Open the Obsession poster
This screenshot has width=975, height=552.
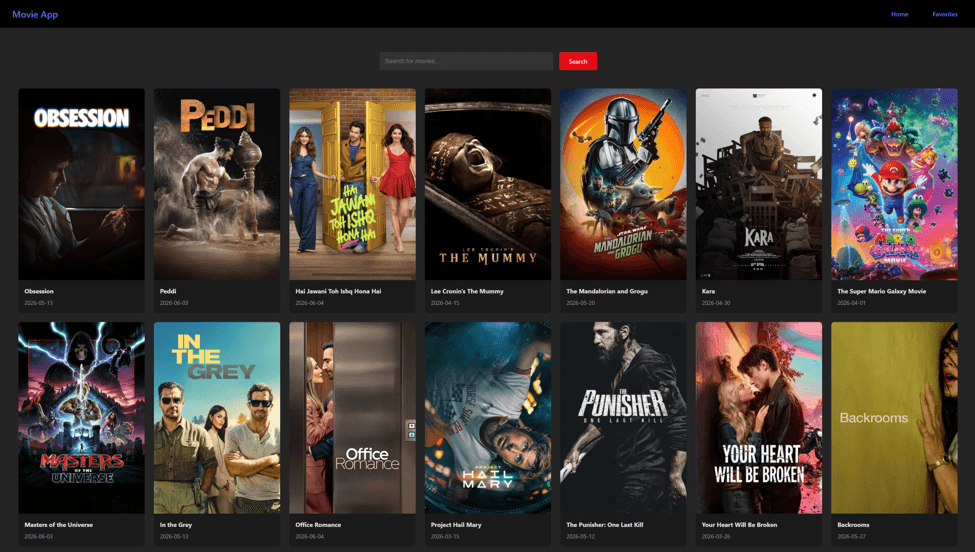81,184
